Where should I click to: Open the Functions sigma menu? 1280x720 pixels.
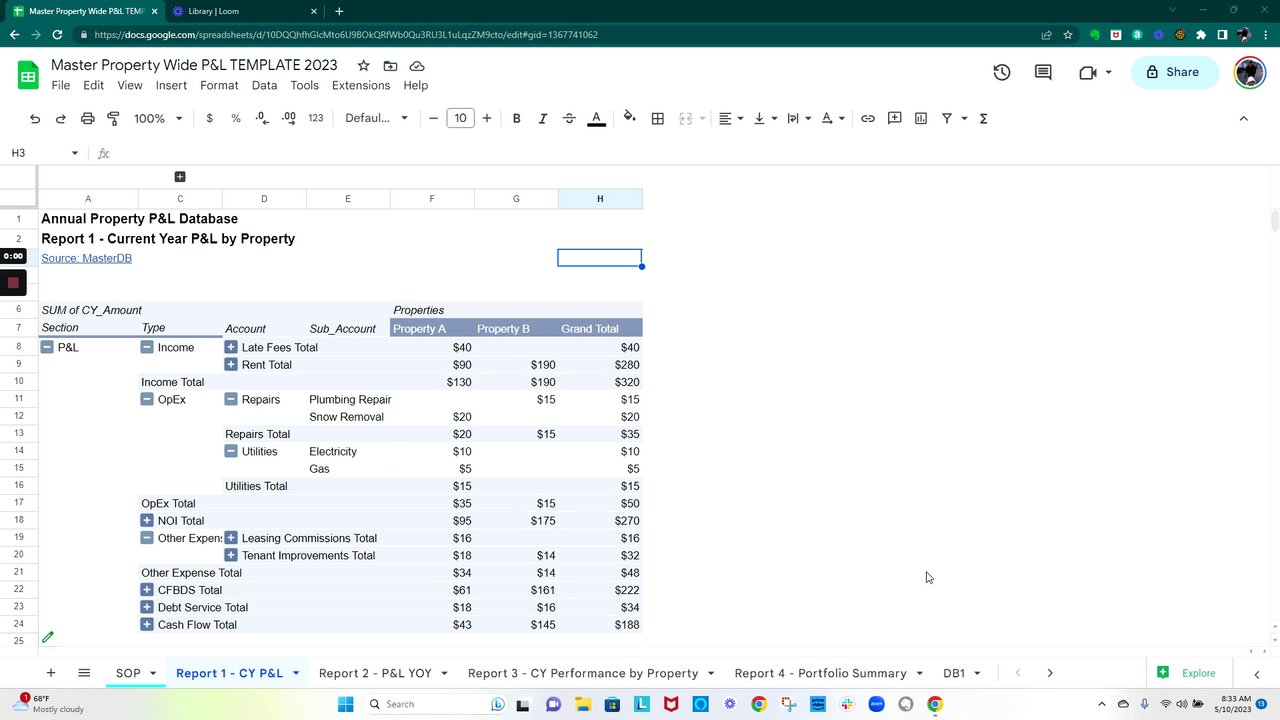point(983,118)
